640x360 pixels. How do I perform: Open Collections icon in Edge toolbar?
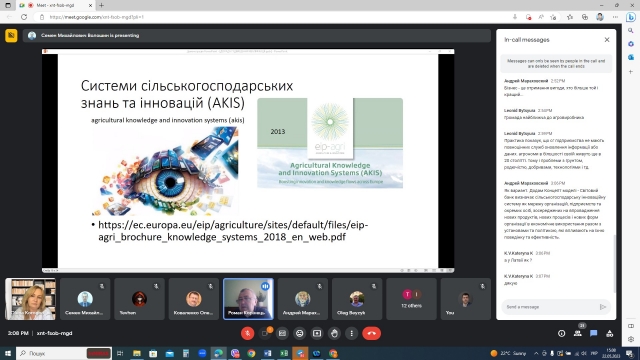585,17
